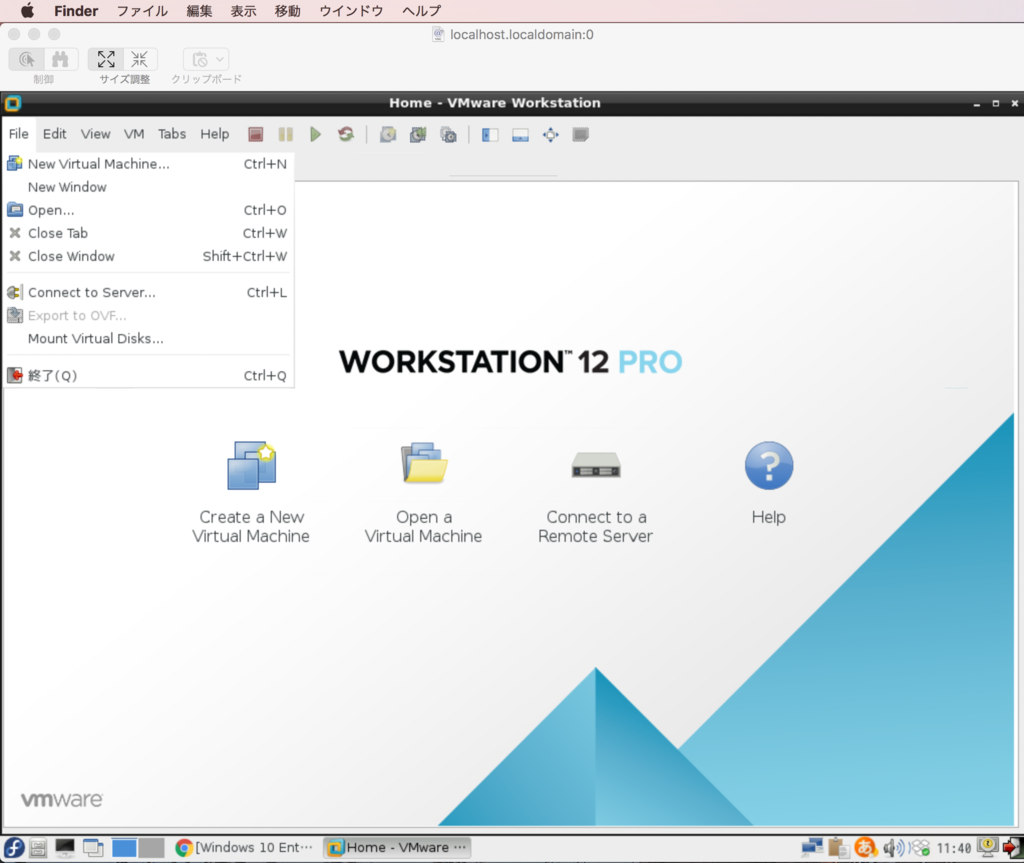Click the Take Snapshot toolbar icon

point(388,135)
